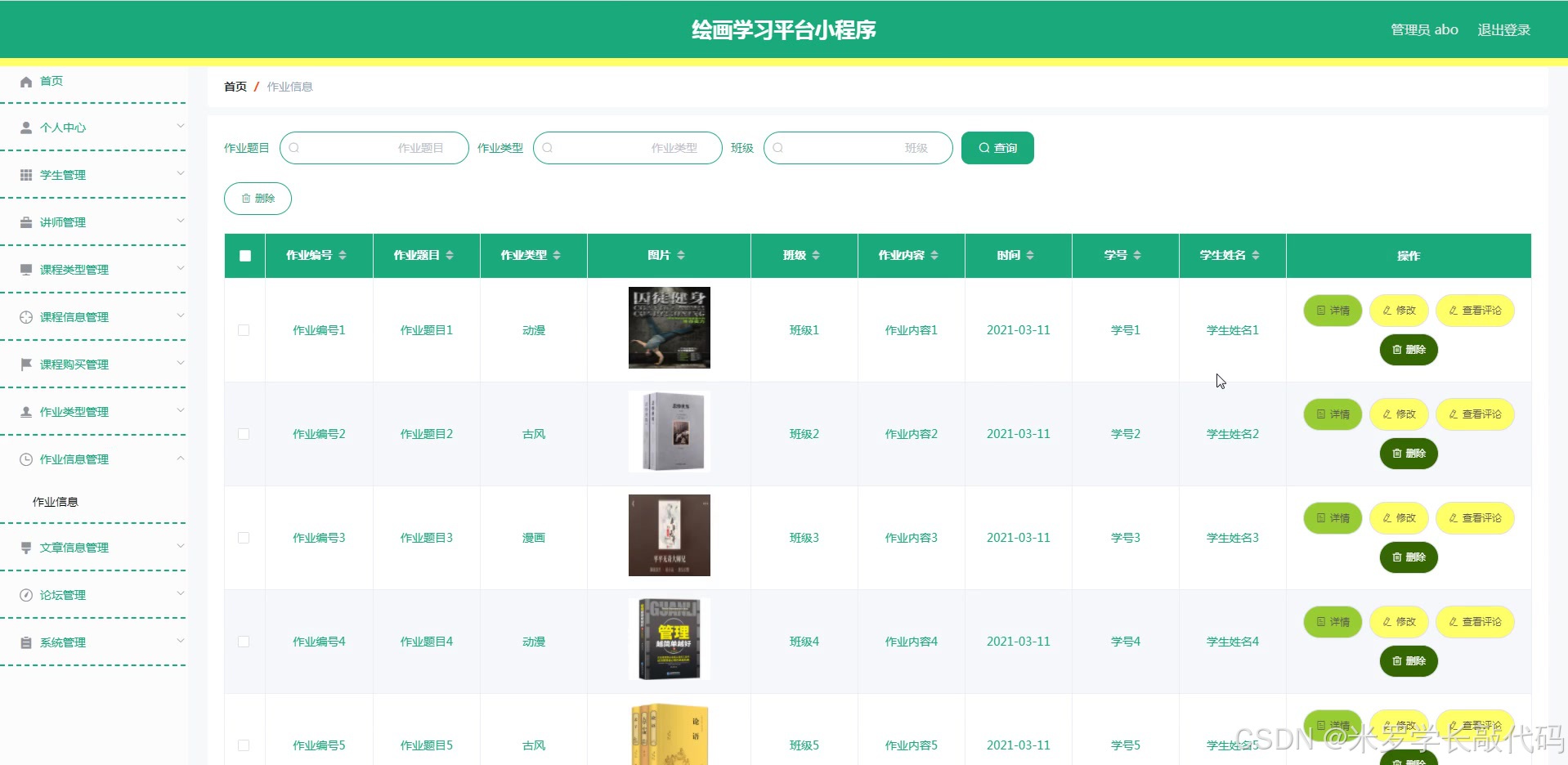The image size is (1568, 765).
Task: Click the briefcase icon next to 讲师管理
Action: pos(26,223)
